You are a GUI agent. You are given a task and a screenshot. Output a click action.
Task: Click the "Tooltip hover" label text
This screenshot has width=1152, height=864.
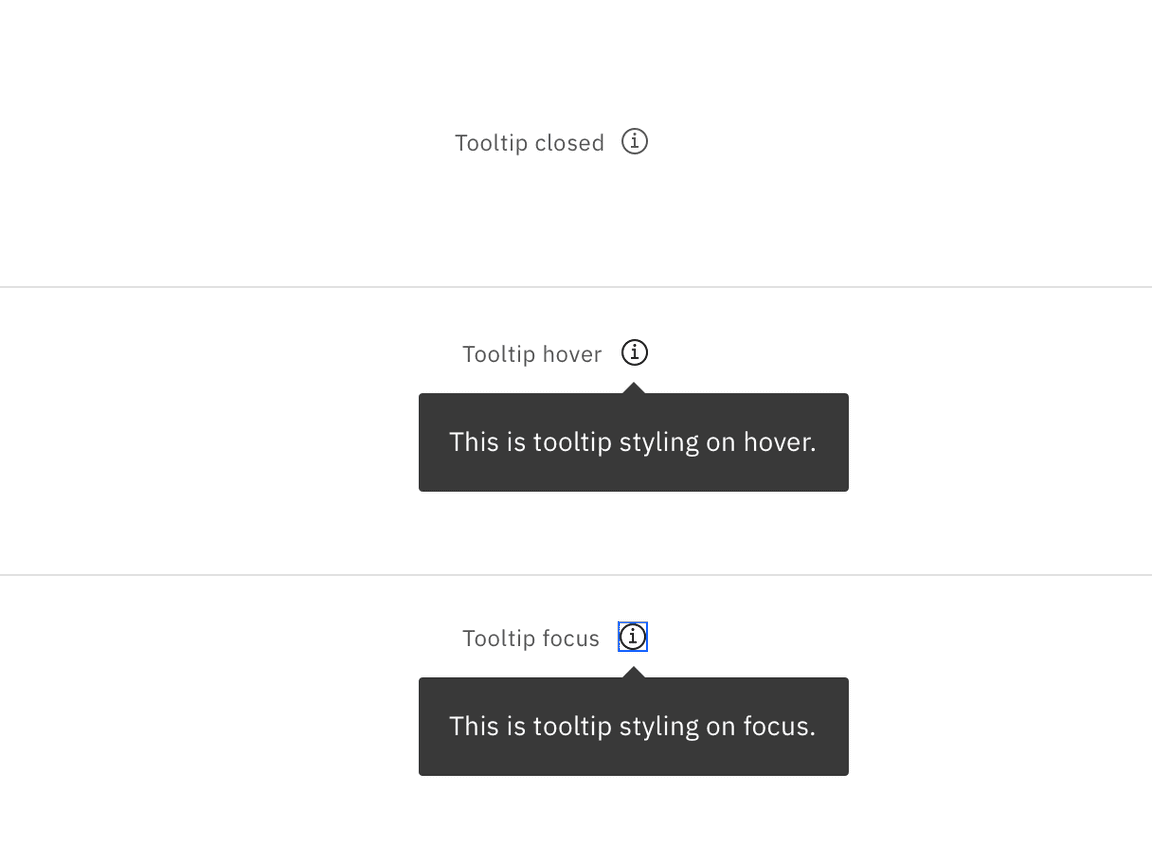click(531, 354)
